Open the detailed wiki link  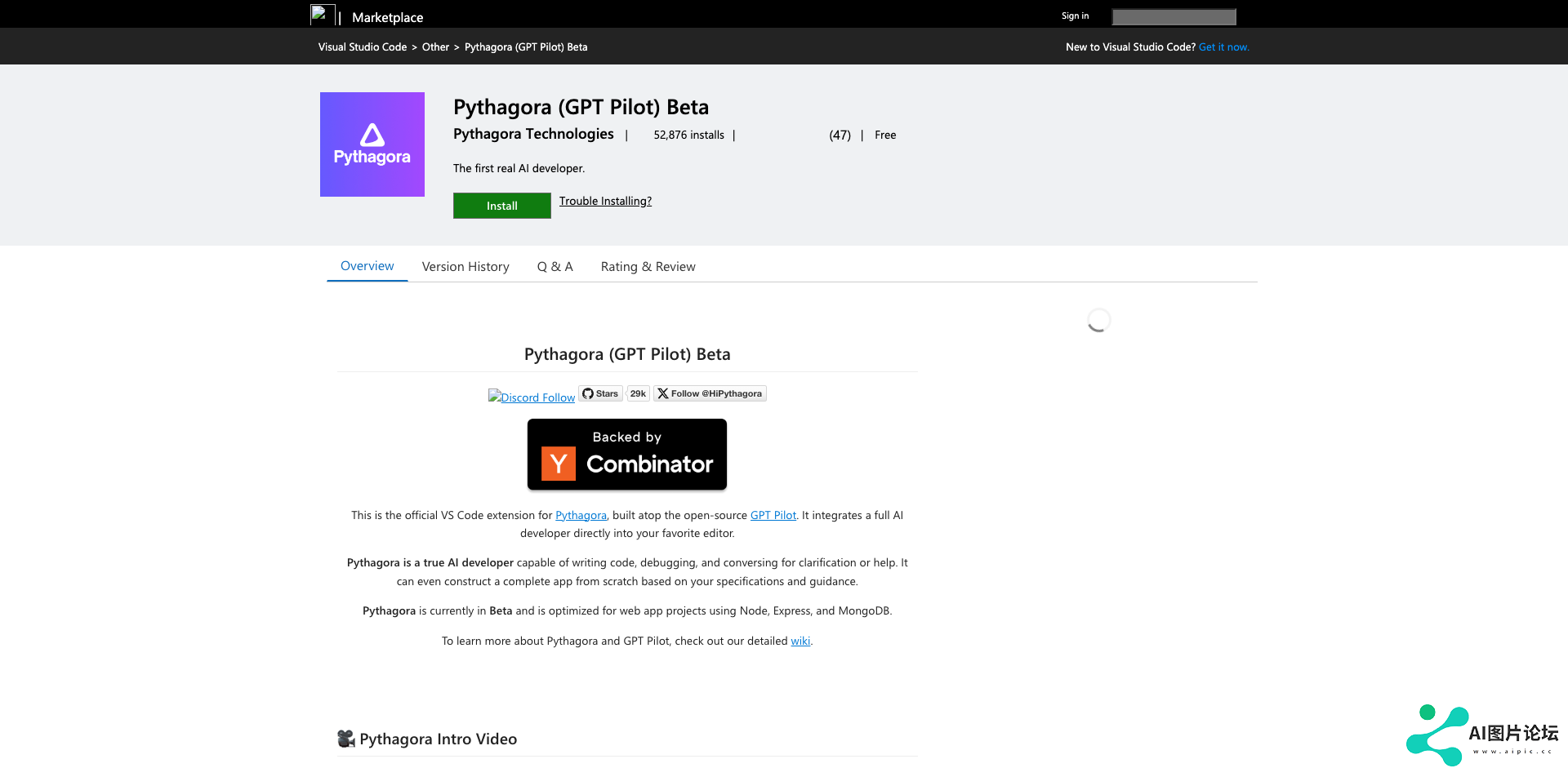coord(800,641)
